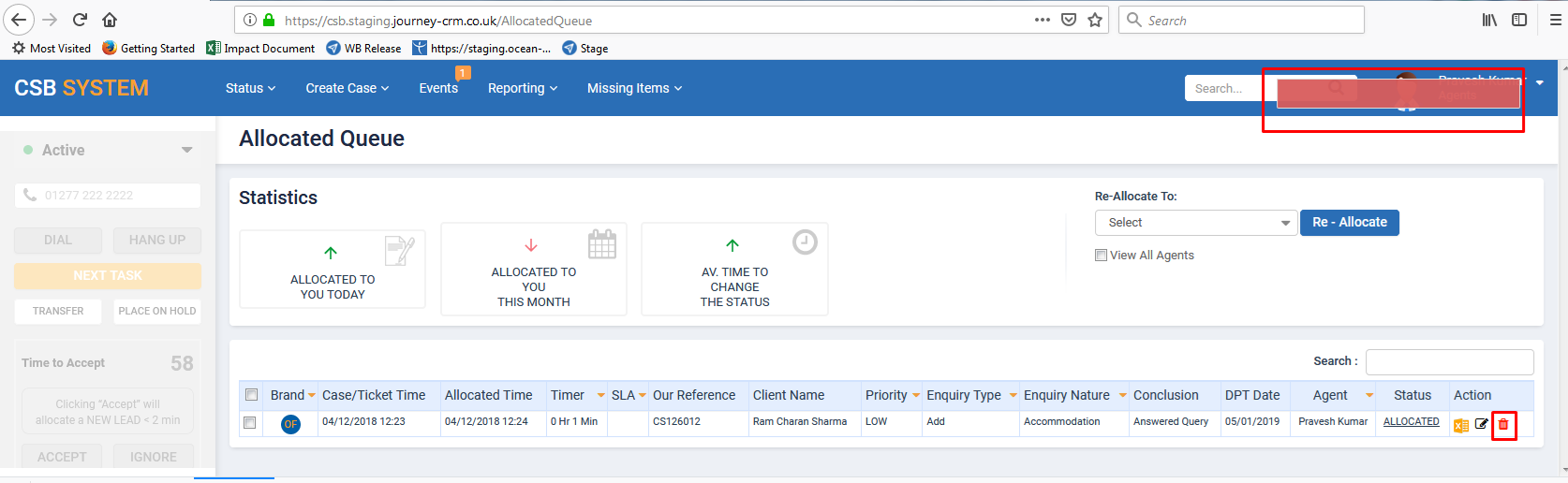The width and height of the screenshot is (1568, 483).
Task: Click the edit pencil icon in Action column
Action: tap(1482, 424)
